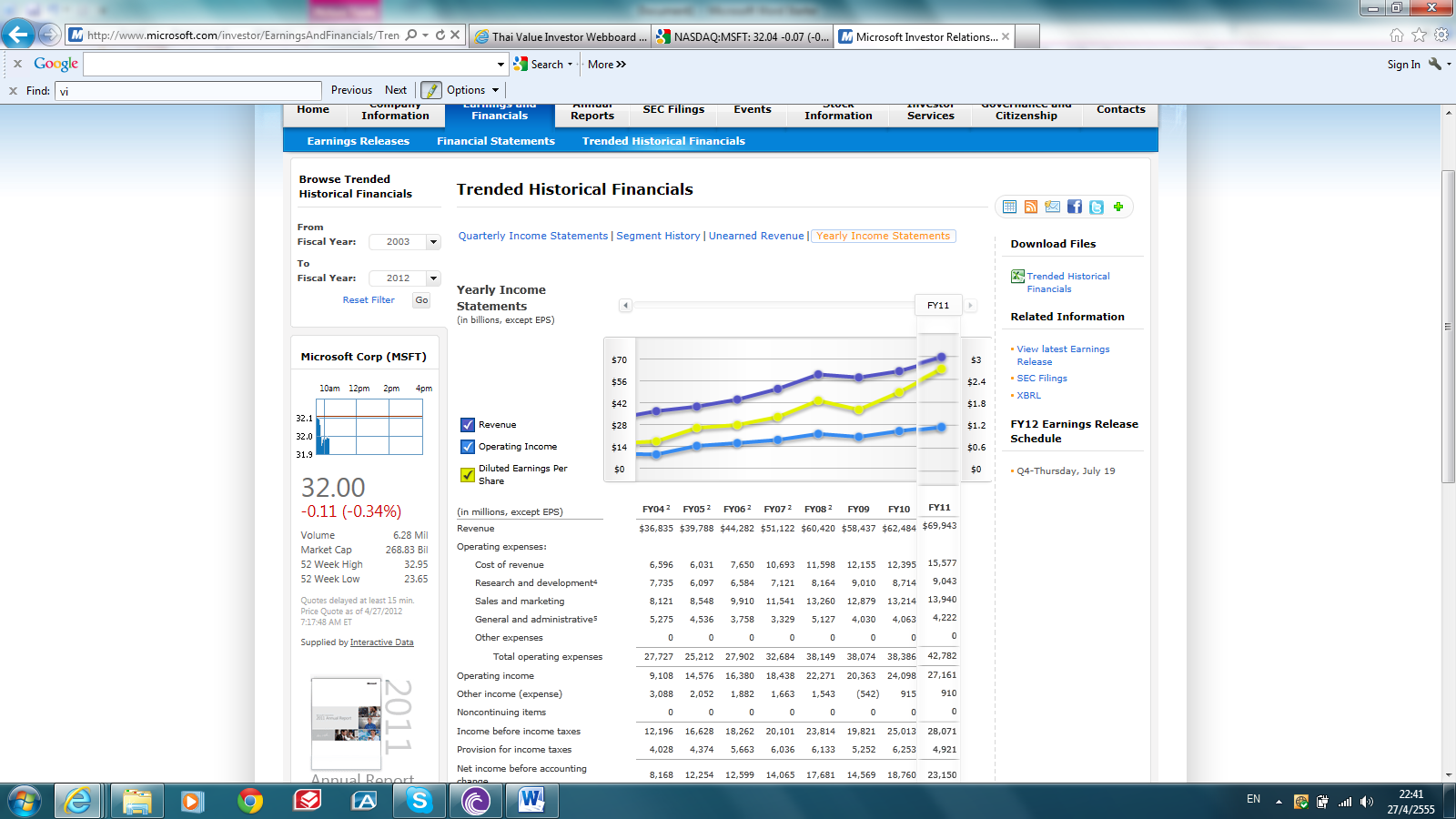1456x819 pixels.
Task: Open Earnings Releases sub-navigation
Action: click(x=359, y=141)
